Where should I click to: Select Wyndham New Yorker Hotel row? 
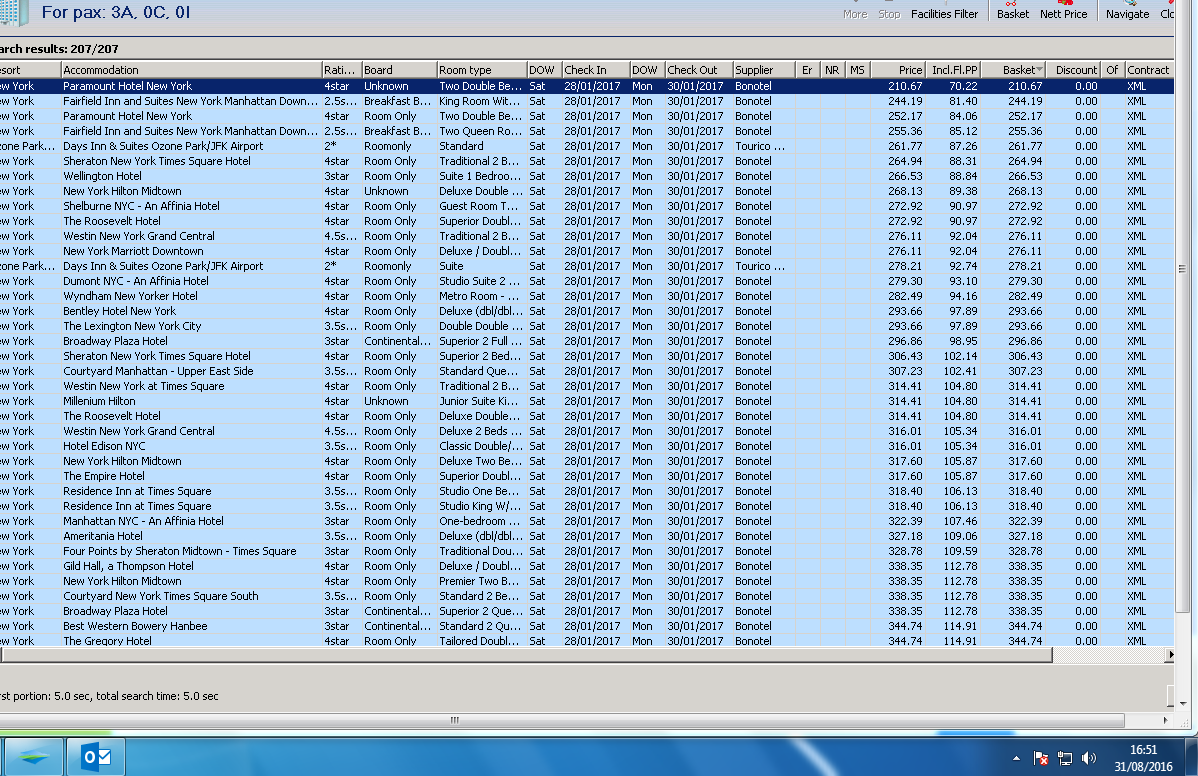point(587,296)
